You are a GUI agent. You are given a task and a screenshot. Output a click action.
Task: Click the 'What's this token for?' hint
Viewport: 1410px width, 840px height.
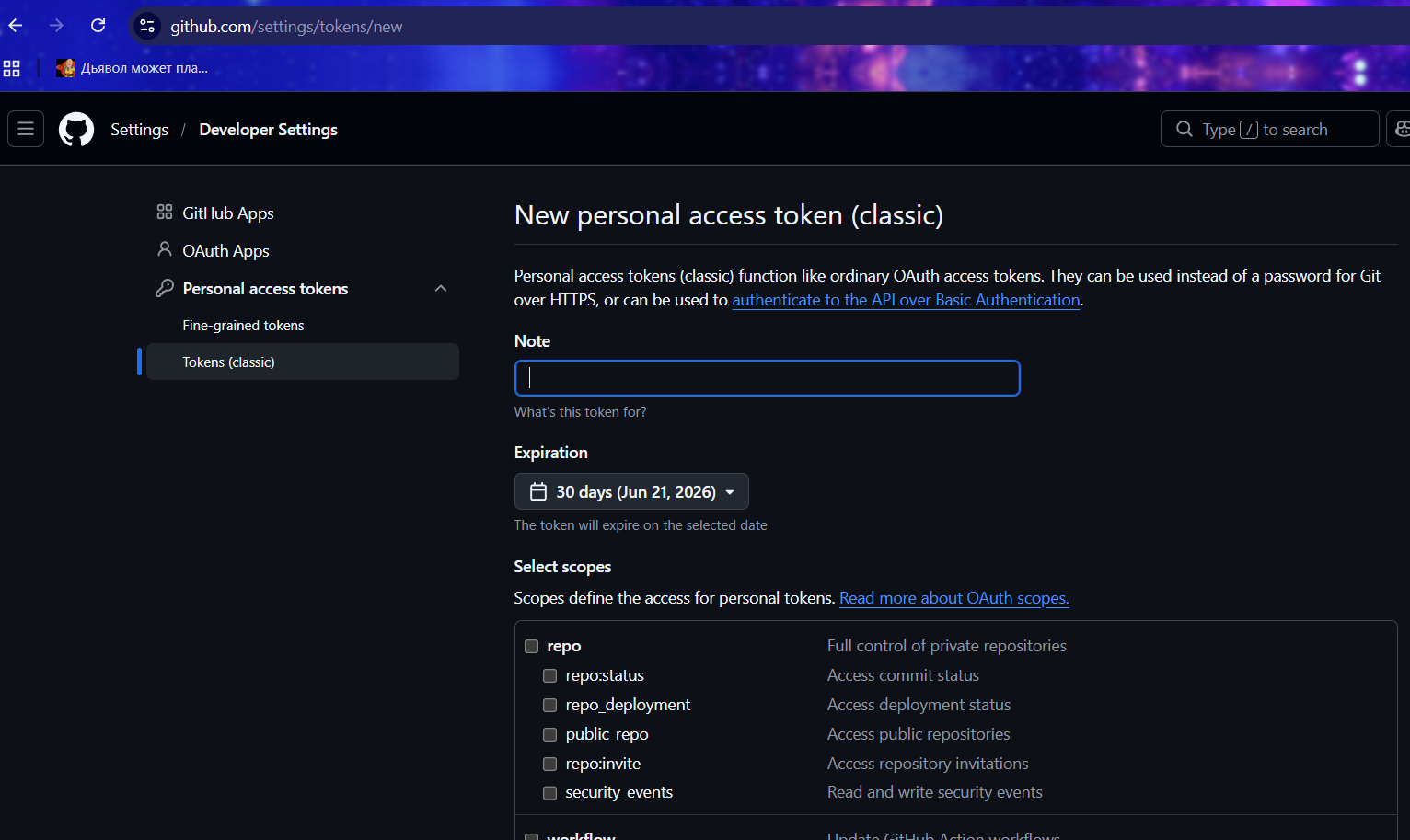click(580, 412)
